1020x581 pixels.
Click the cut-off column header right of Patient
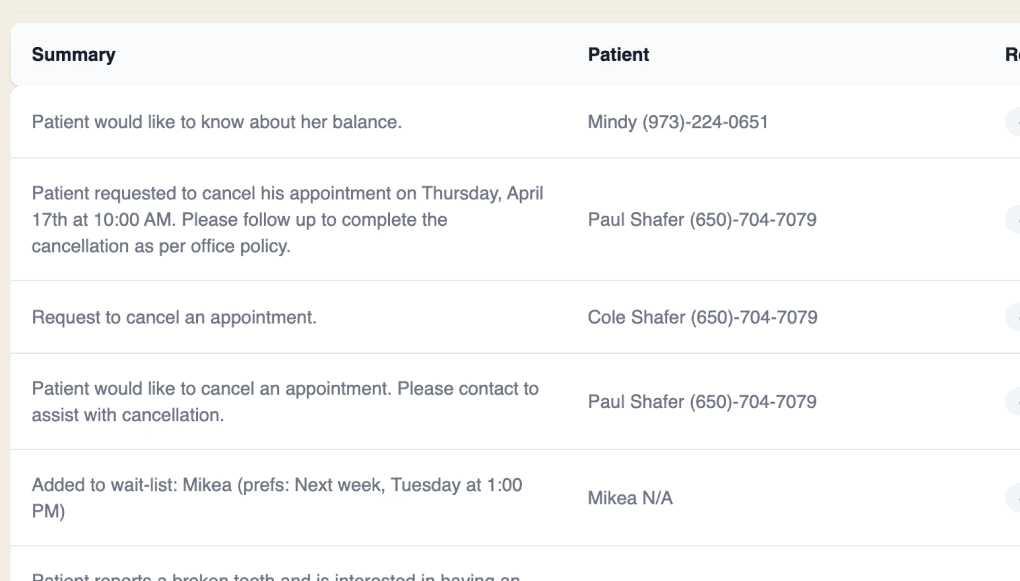coord(1013,55)
